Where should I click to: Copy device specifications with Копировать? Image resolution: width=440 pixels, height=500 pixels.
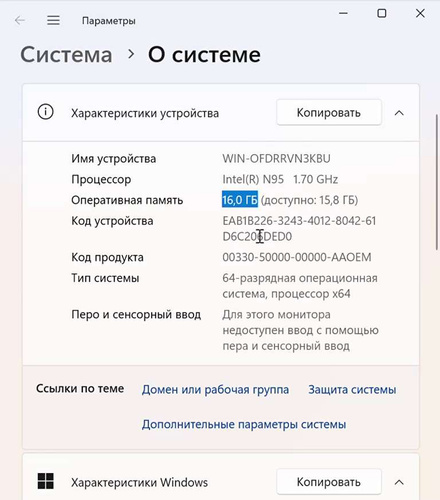click(x=329, y=112)
